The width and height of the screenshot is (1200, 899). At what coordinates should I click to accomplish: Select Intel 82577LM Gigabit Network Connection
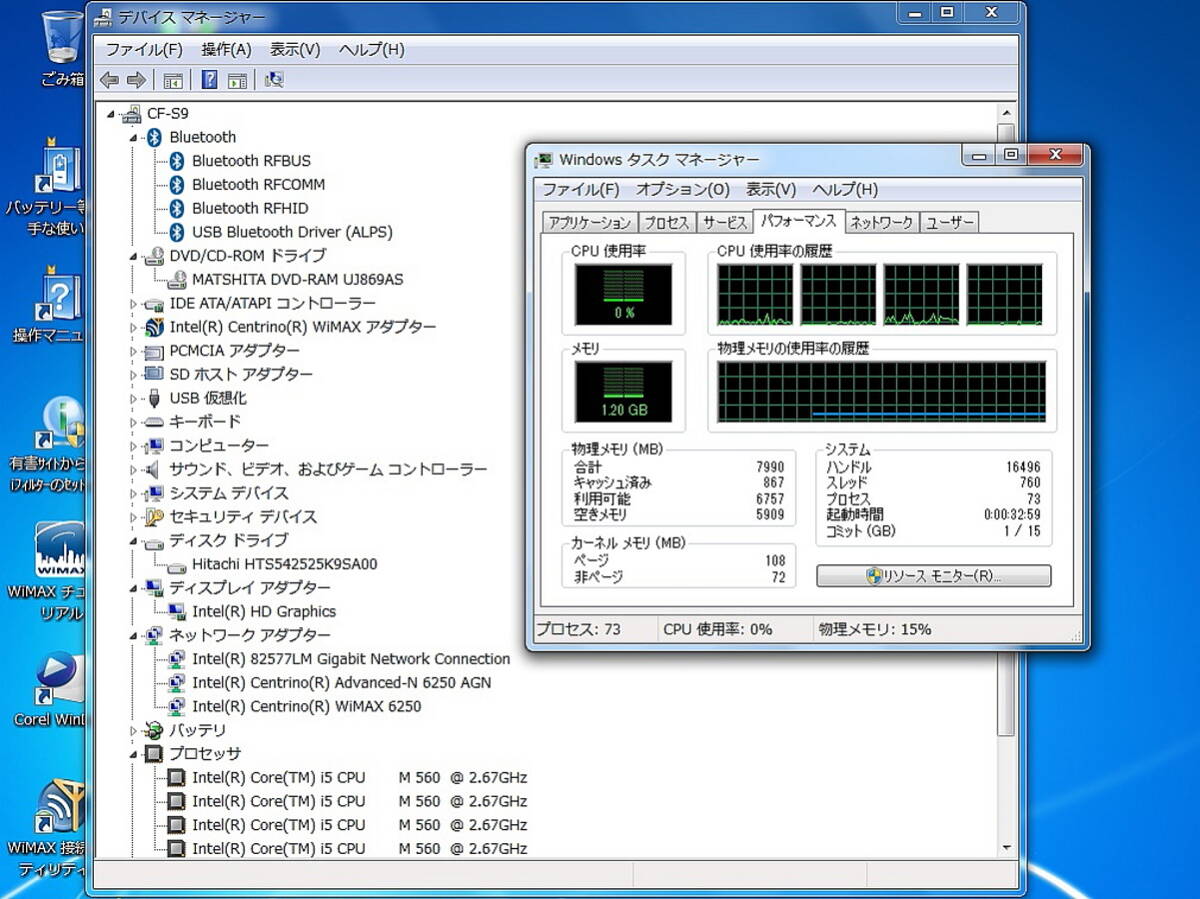(x=351, y=659)
